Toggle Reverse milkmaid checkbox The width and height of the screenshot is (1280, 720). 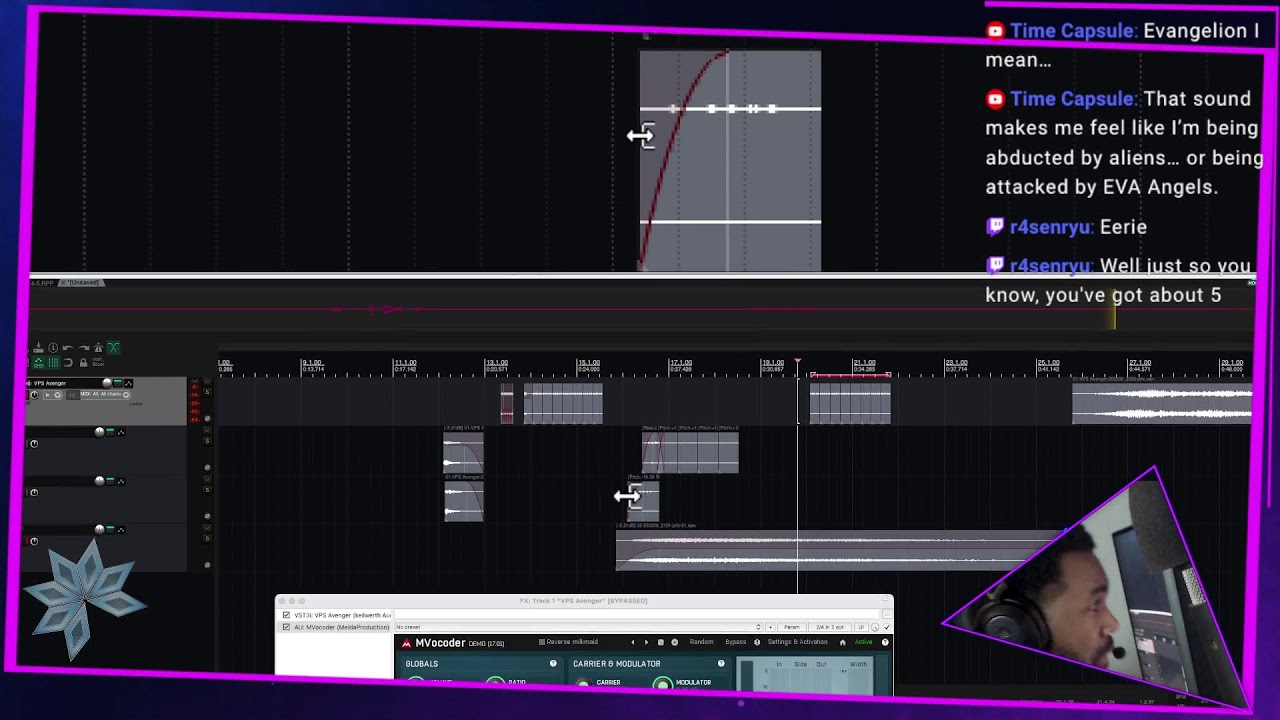[542, 642]
